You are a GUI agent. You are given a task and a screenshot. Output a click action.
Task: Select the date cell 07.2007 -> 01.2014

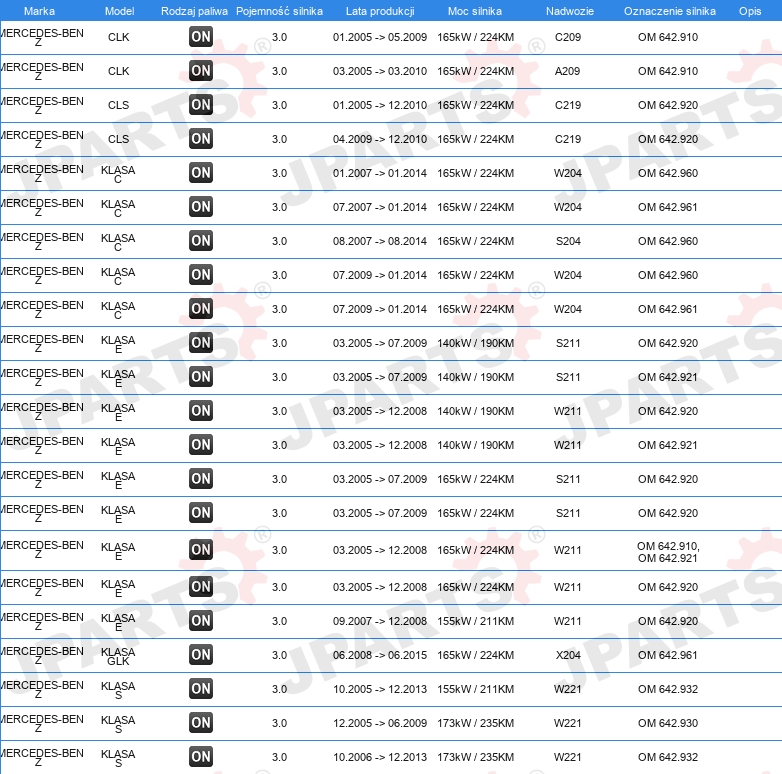(380, 207)
